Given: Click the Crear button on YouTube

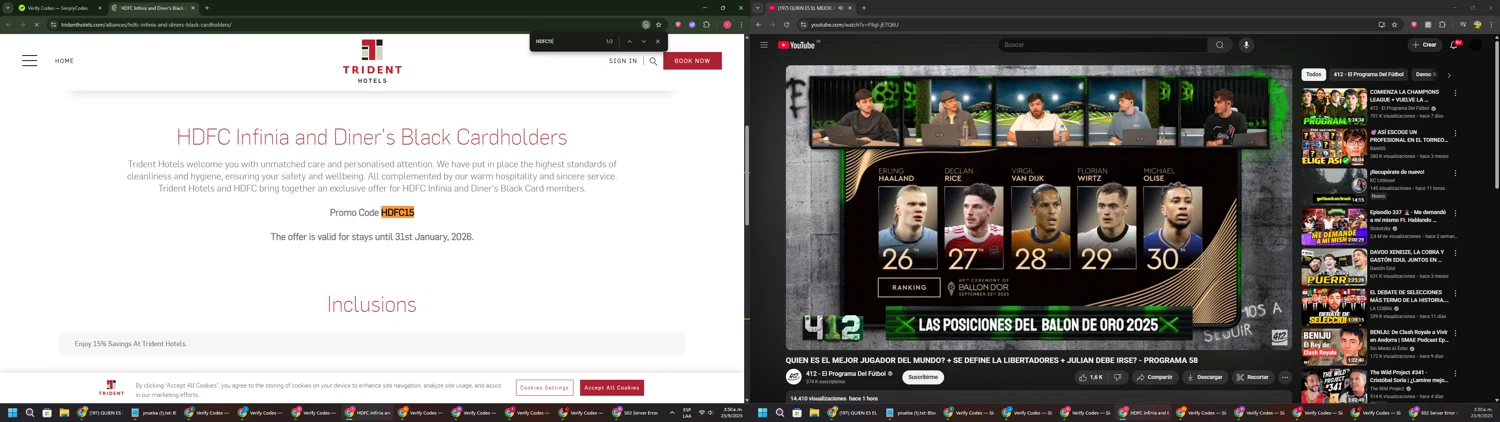Looking at the screenshot, I should point(1424,45).
